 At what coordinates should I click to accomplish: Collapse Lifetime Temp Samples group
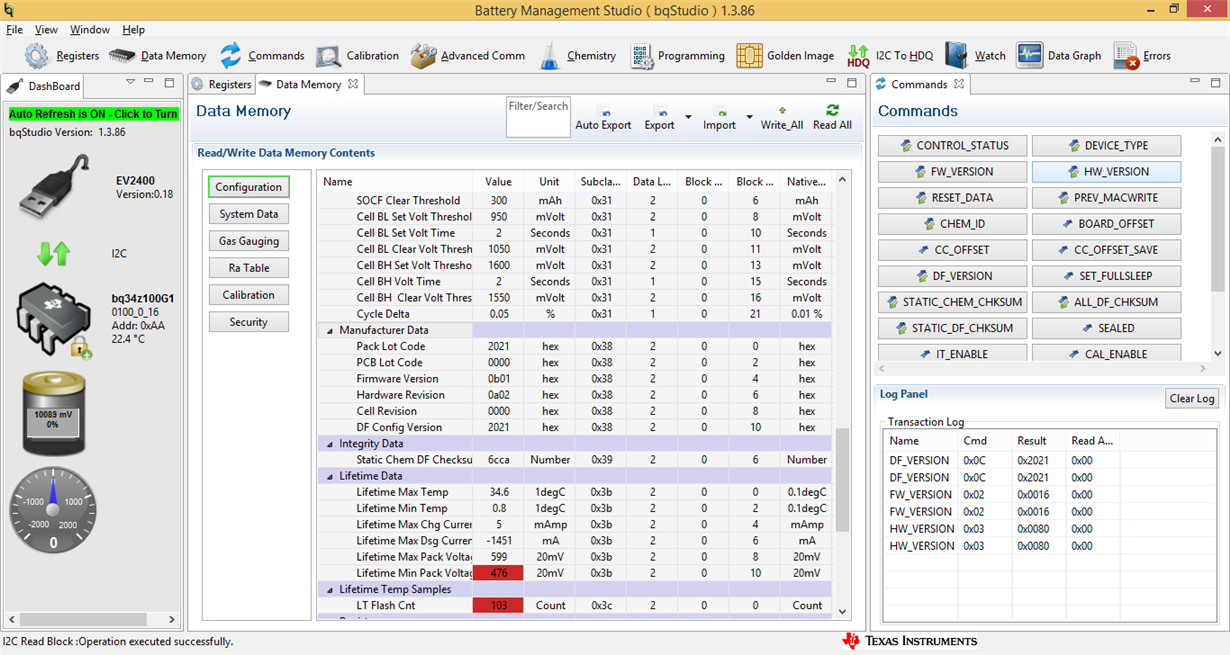tap(330, 589)
